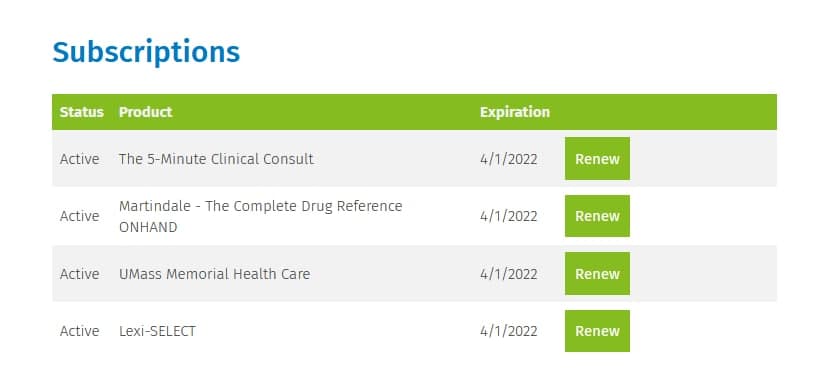This screenshot has height=389, width=815.
Task: Click expiration date of 5-Minute Clinical Consult
Action: [x=508, y=159]
